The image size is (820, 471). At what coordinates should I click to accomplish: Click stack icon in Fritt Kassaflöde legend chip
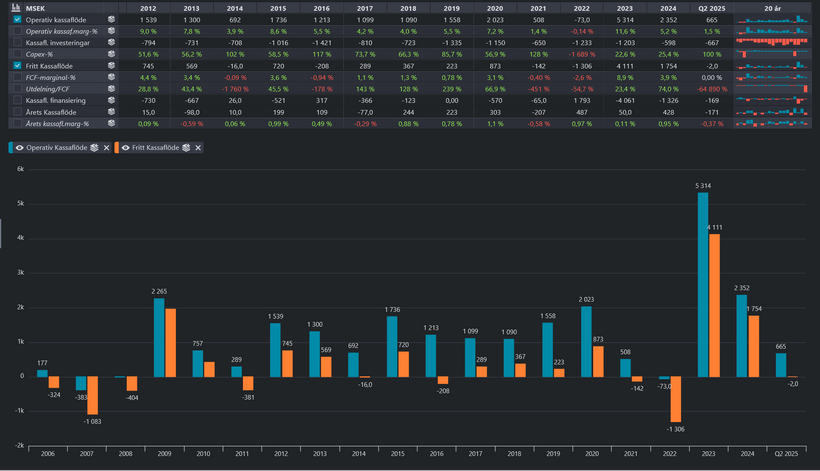(x=185, y=147)
